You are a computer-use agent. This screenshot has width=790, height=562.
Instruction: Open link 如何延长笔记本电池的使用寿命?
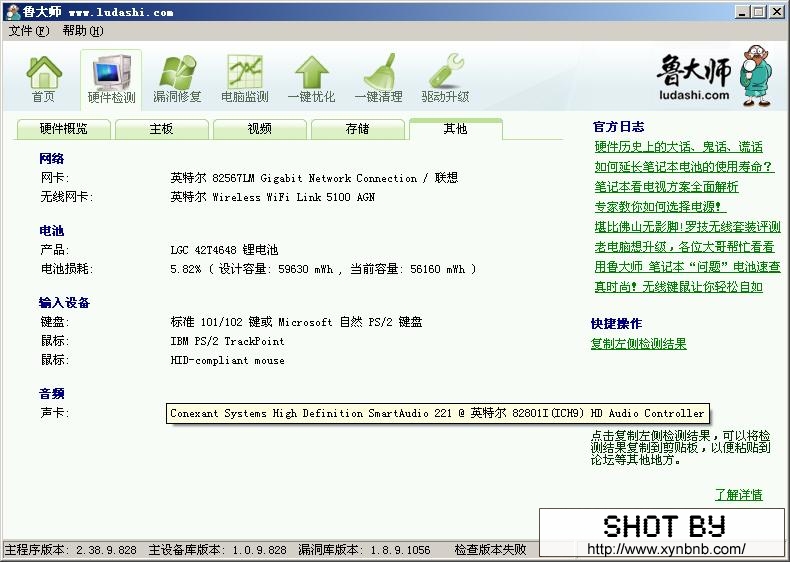coord(683,167)
